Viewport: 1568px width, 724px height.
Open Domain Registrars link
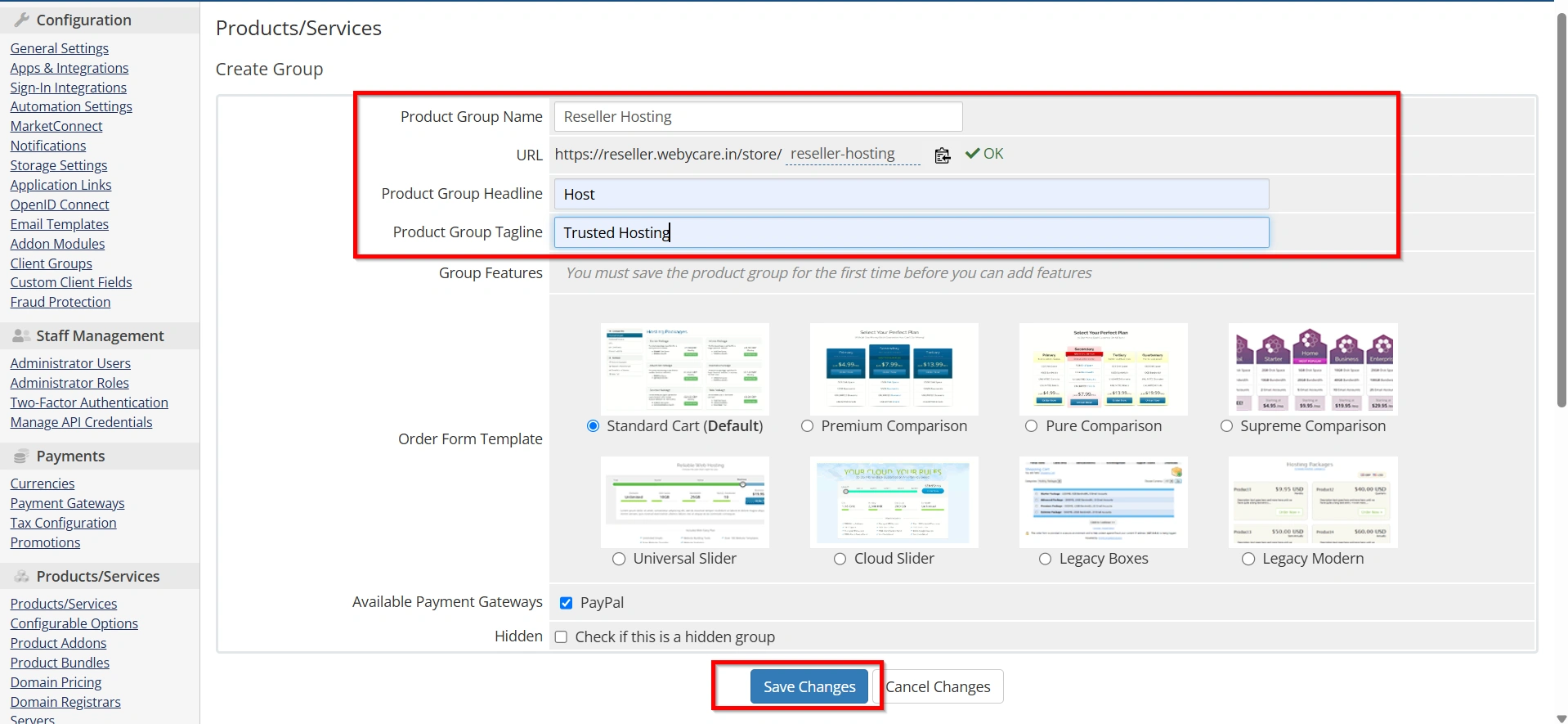coord(65,702)
